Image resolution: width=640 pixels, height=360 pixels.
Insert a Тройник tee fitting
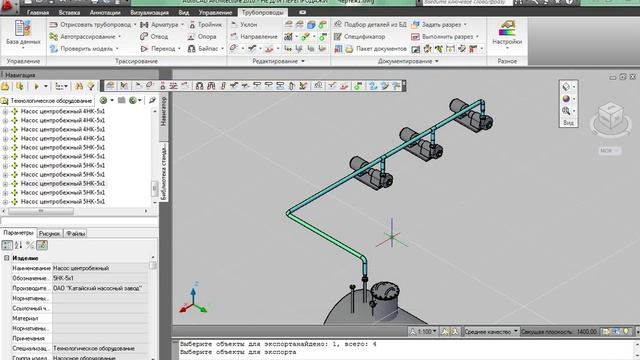pos(205,24)
